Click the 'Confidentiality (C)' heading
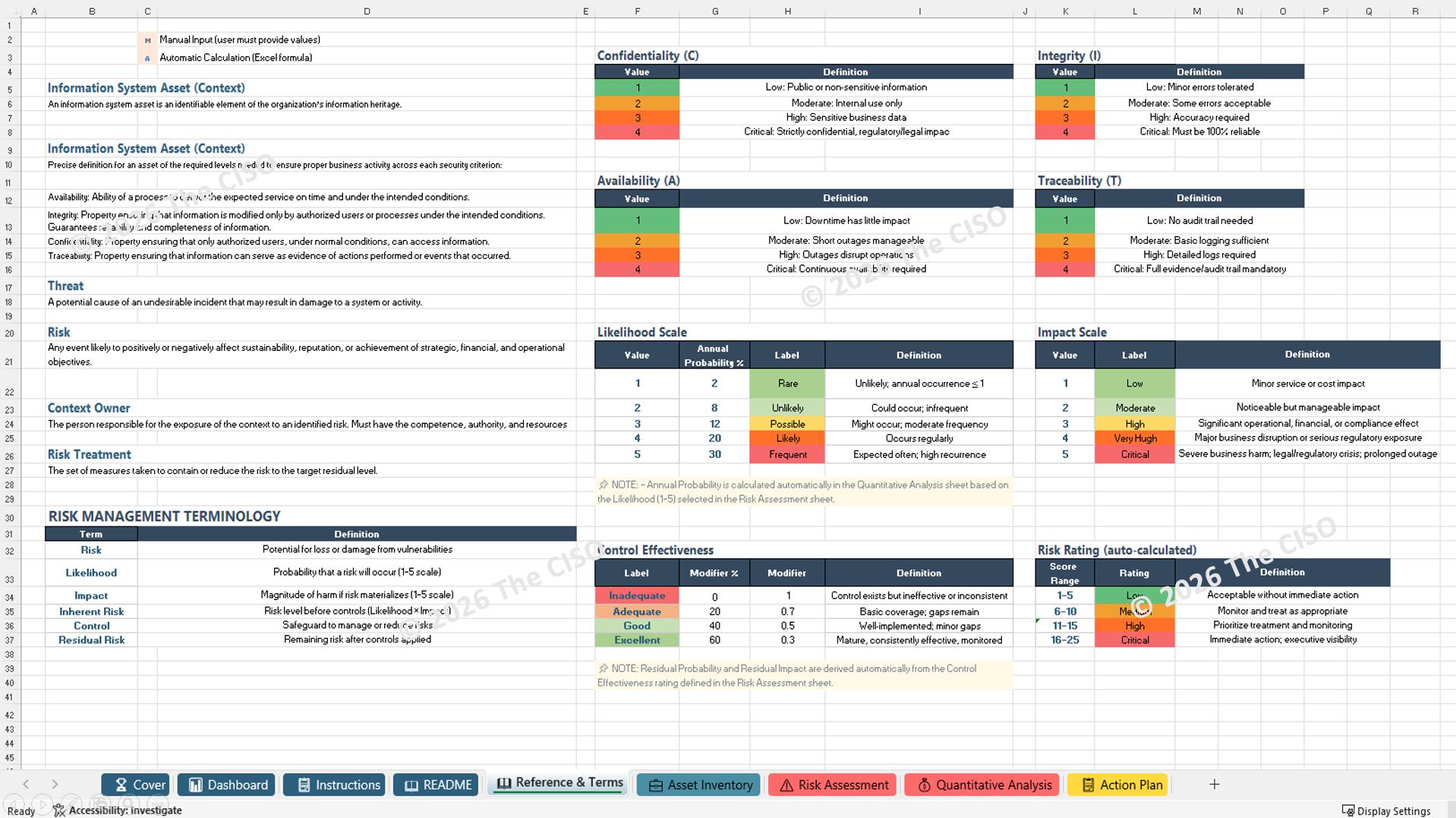 tap(648, 55)
